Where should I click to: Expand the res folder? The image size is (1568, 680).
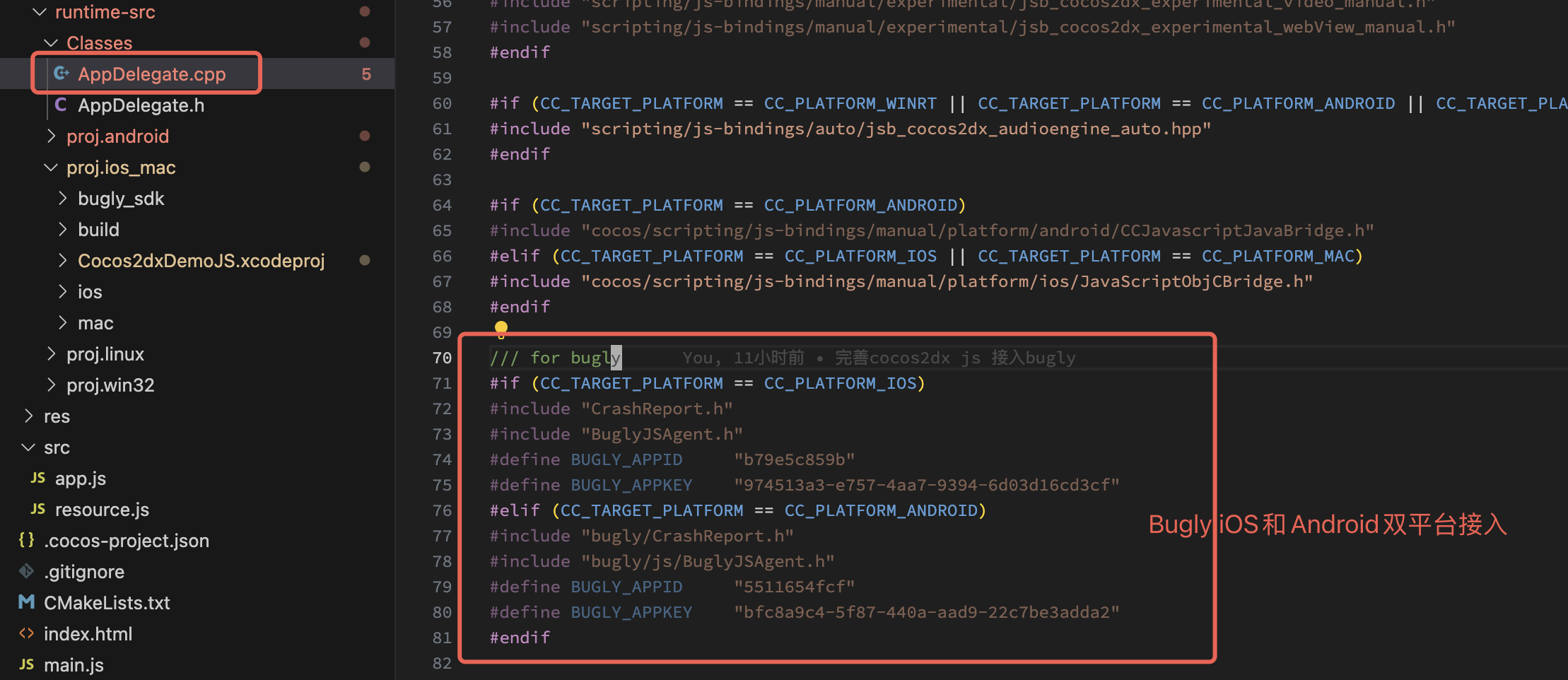pyautogui.click(x=28, y=416)
